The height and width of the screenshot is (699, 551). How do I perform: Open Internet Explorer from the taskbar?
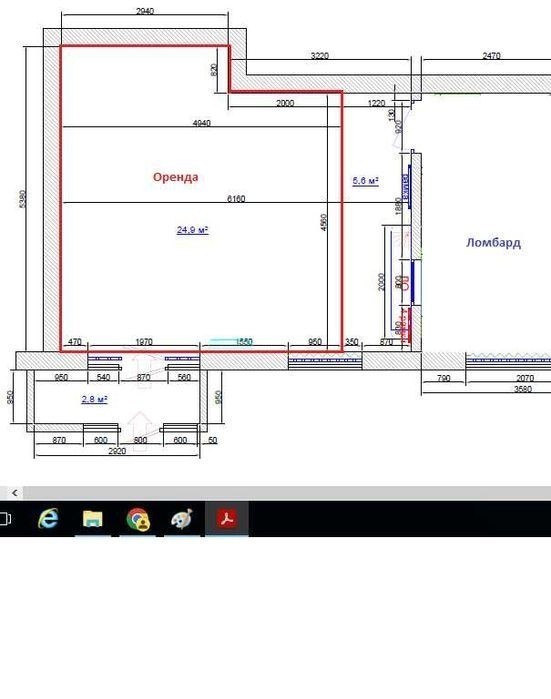click(x=48, y=518)
